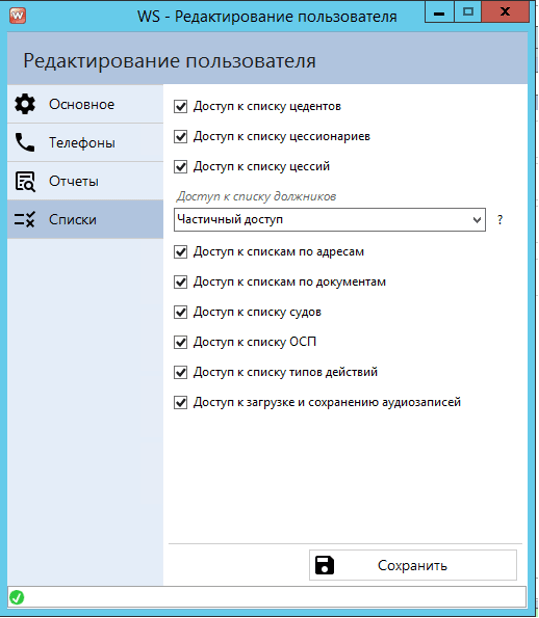Click the floppy disk save icon
This screenshot has width=539, height=618.
(324, 565)
